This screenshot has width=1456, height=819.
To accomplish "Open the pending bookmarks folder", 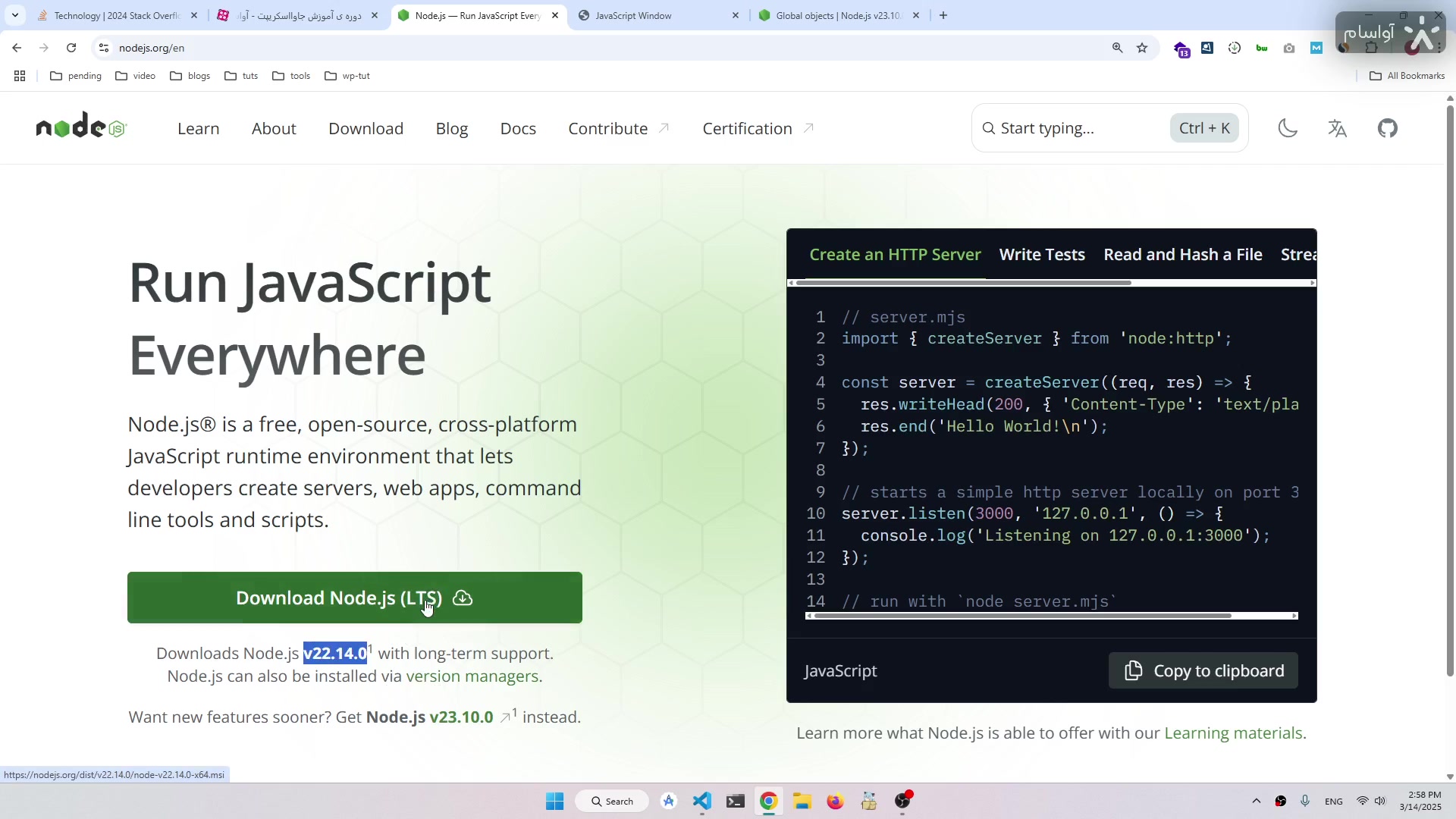I will (x=76, y=76).
